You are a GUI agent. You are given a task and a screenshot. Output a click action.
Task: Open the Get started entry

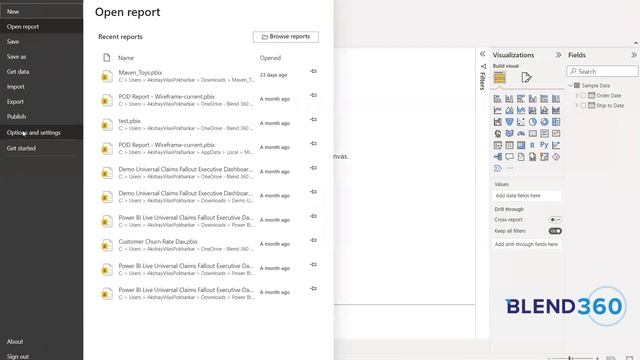point(41,148)
